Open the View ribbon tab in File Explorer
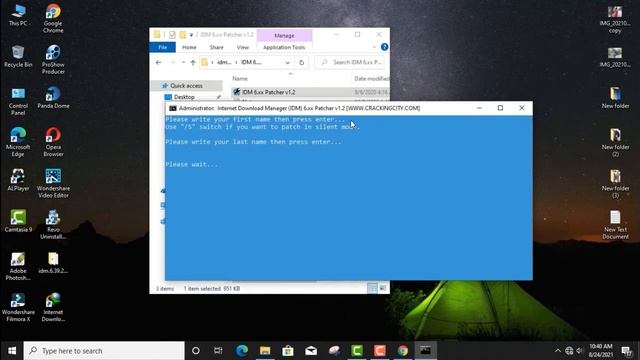The image size is (640, 360). [242, 47]
